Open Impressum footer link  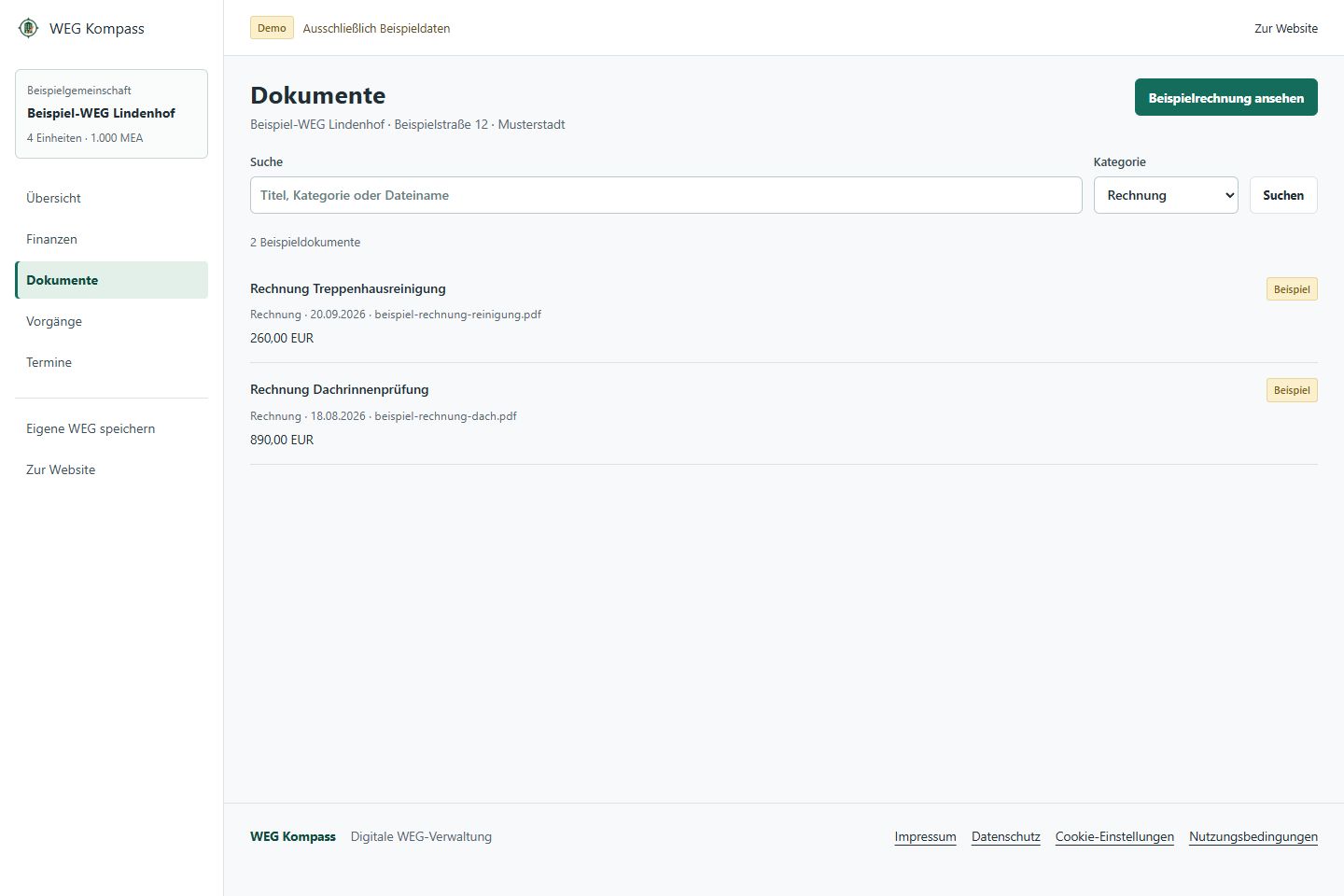pyautogui.click(x=925, y=836)
